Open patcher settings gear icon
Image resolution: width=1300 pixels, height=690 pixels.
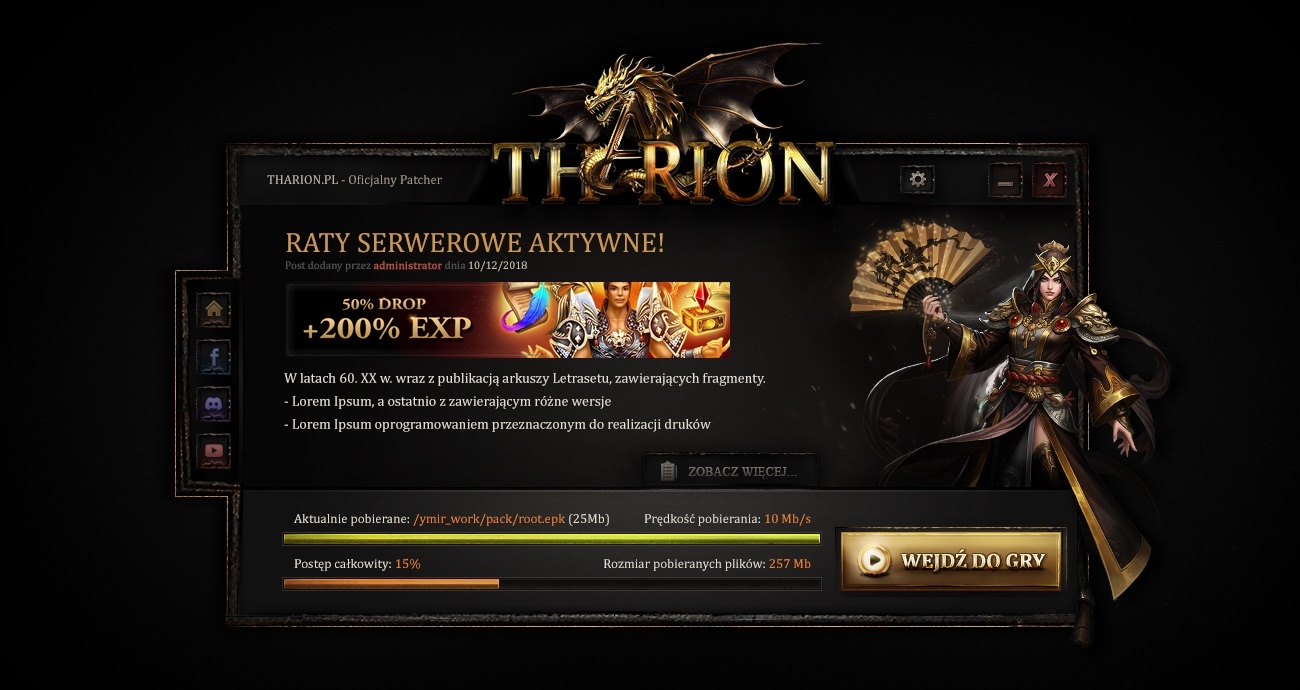coord(917,180)
